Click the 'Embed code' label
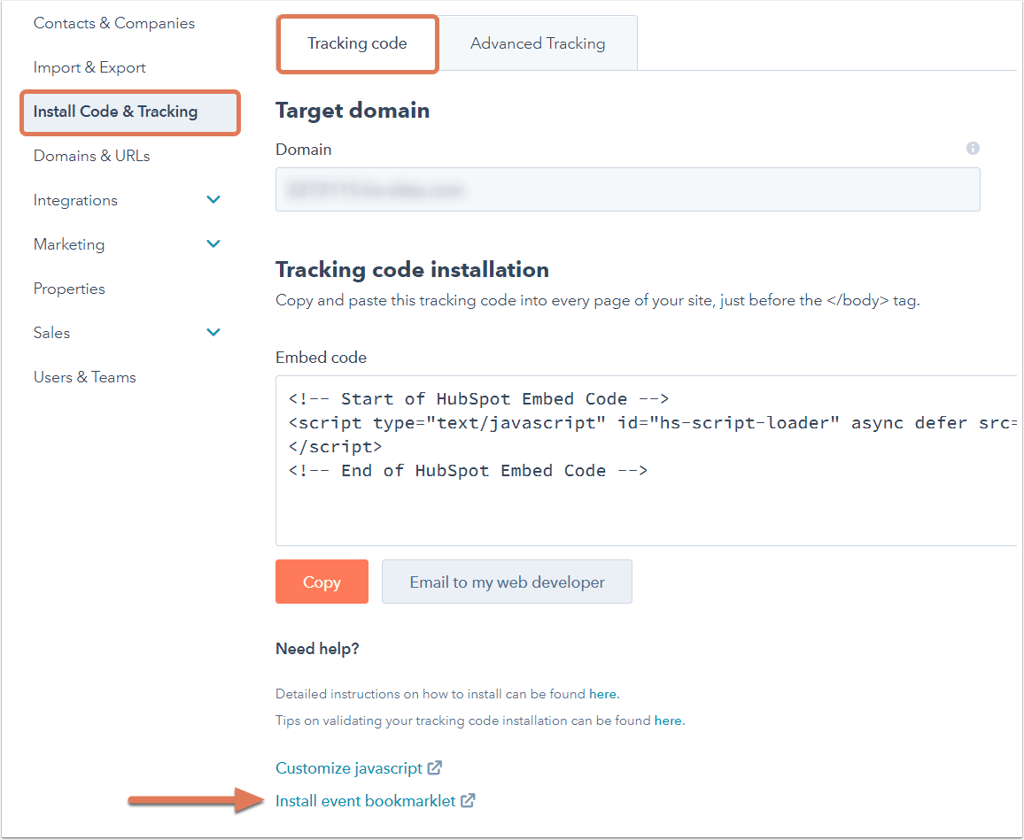Viewport: 1024px width, 840px height. tap(321, 357)
